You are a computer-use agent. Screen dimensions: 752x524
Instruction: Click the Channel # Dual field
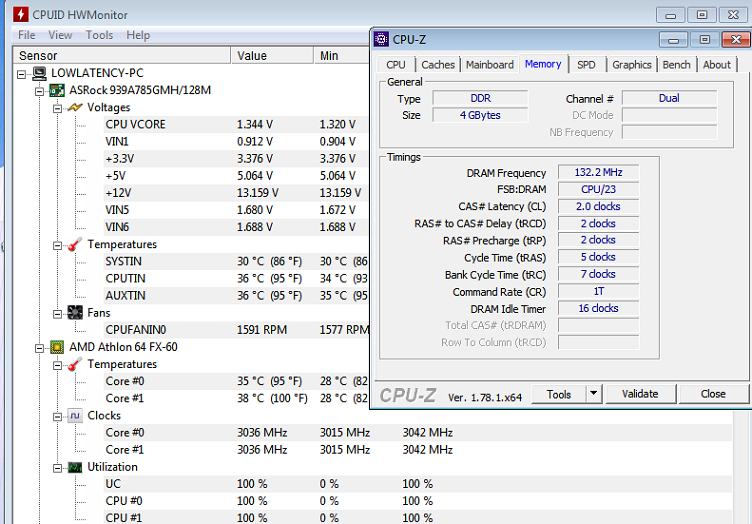click(670, 98)
